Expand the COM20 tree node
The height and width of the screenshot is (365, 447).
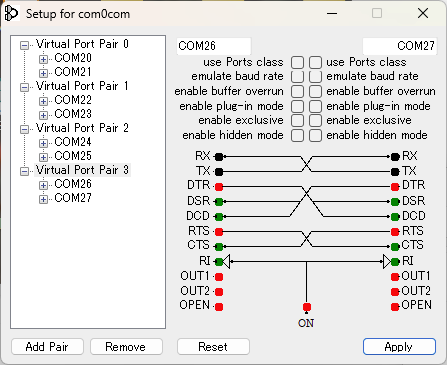[x=43, y=59]
